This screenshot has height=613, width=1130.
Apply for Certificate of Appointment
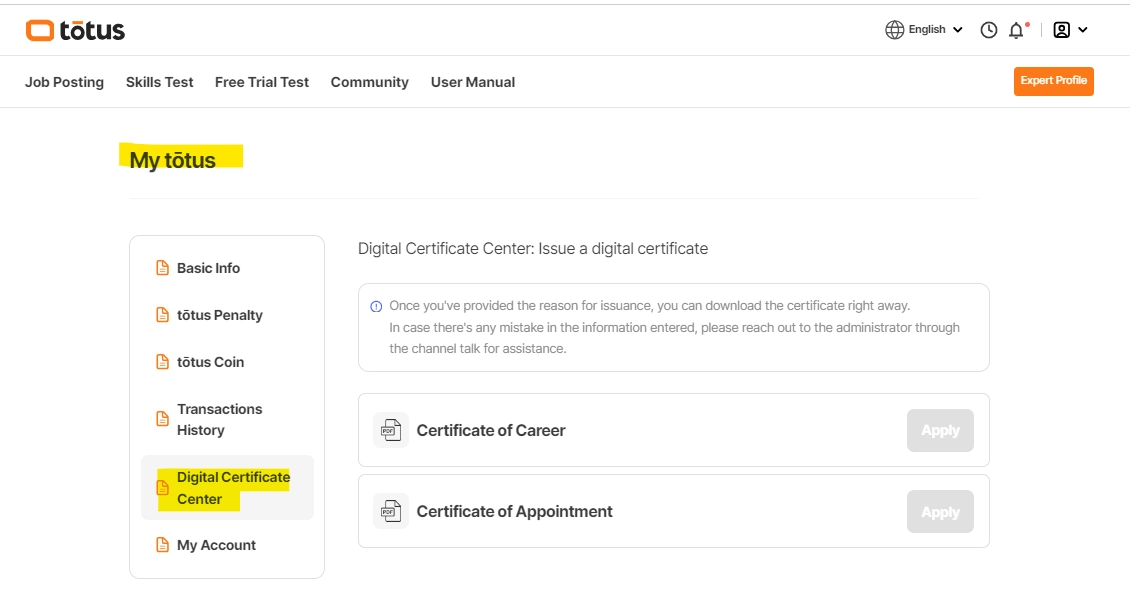click(x=940, y=511)
